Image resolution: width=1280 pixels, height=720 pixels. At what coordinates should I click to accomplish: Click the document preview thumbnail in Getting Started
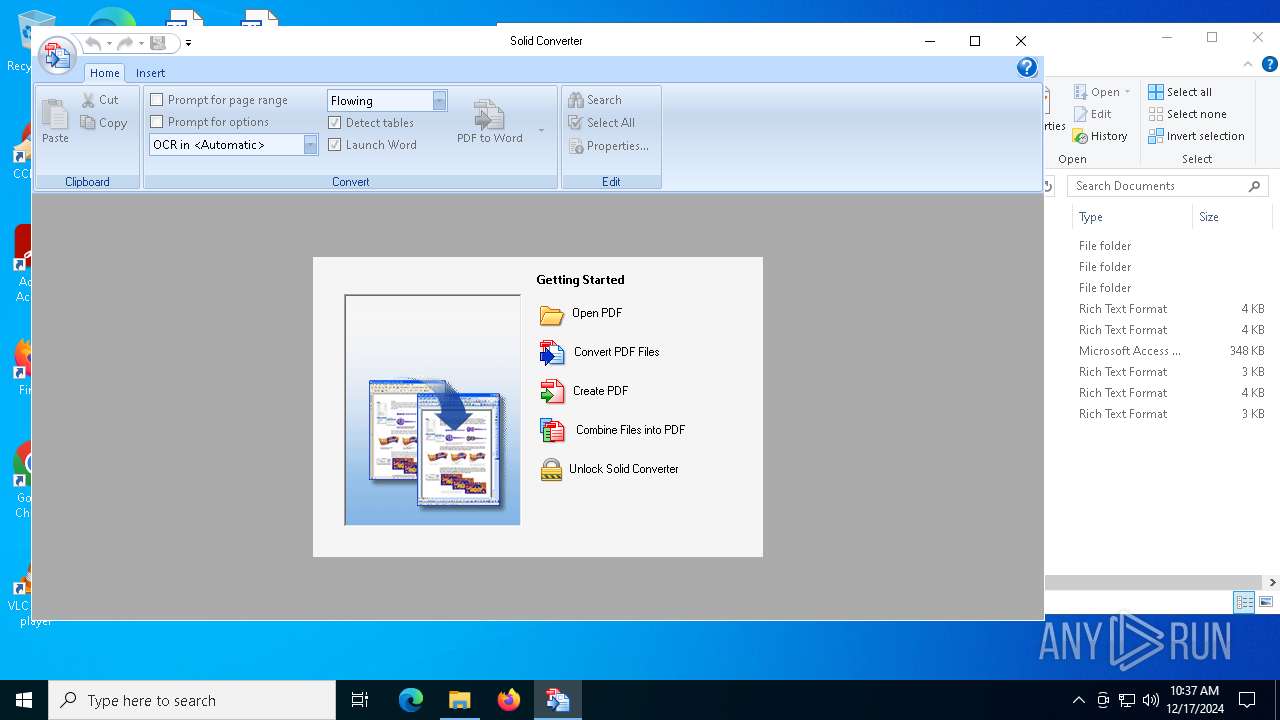[432, 410]
